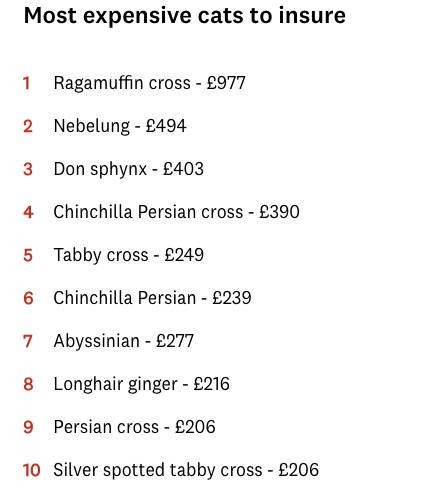448x490 pixels.
Task: Select the Abyssinian £277 entry
Action: (x=124, y=341)
